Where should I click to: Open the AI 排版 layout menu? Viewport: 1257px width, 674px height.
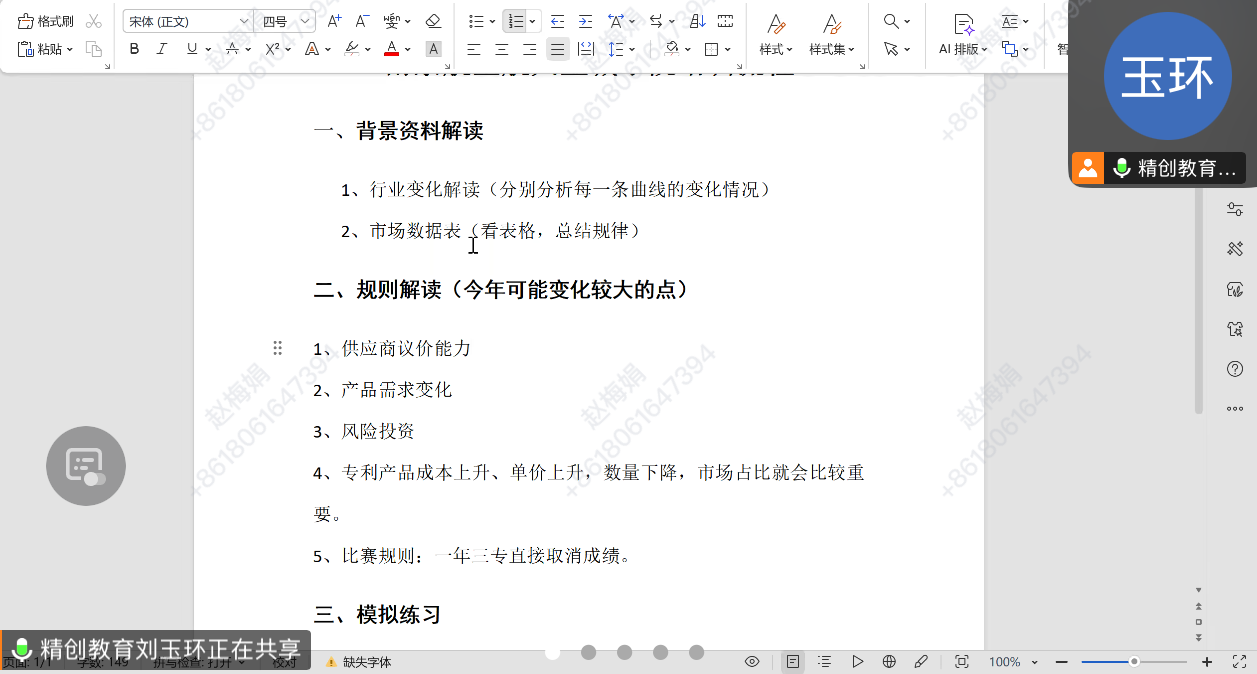(x=963, y=35)
